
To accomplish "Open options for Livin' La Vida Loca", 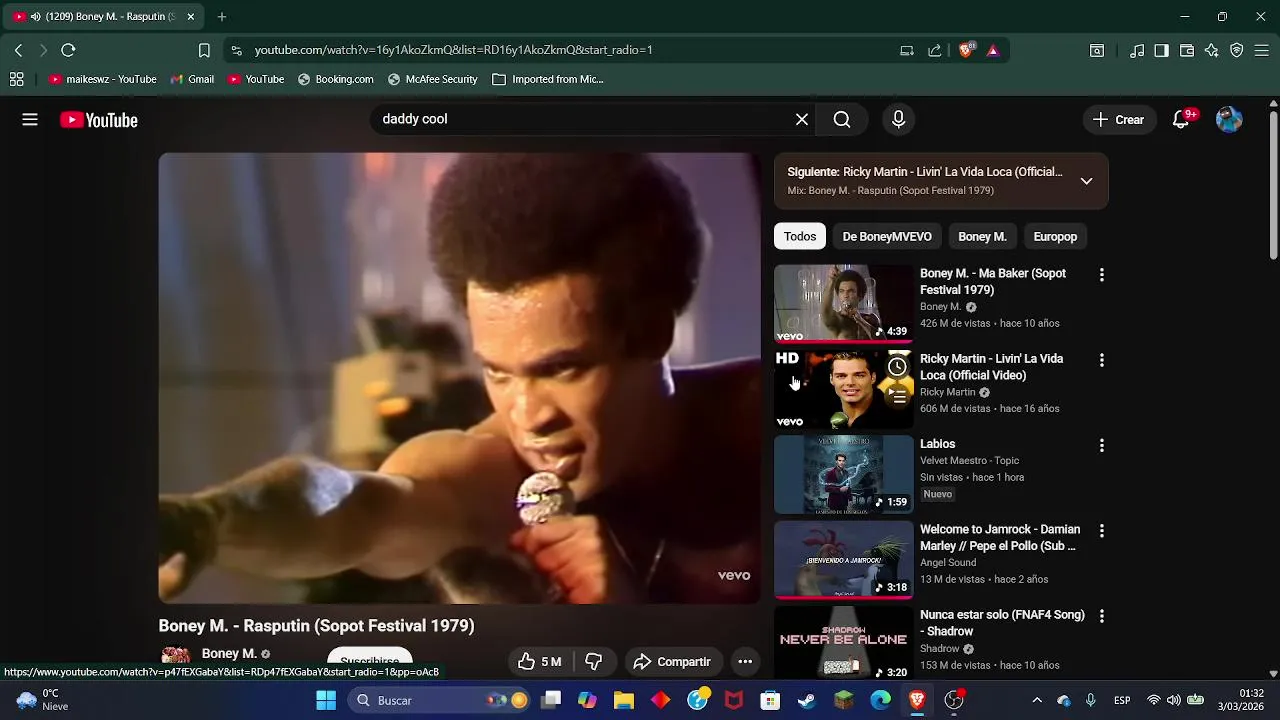I will point(1101,360).
